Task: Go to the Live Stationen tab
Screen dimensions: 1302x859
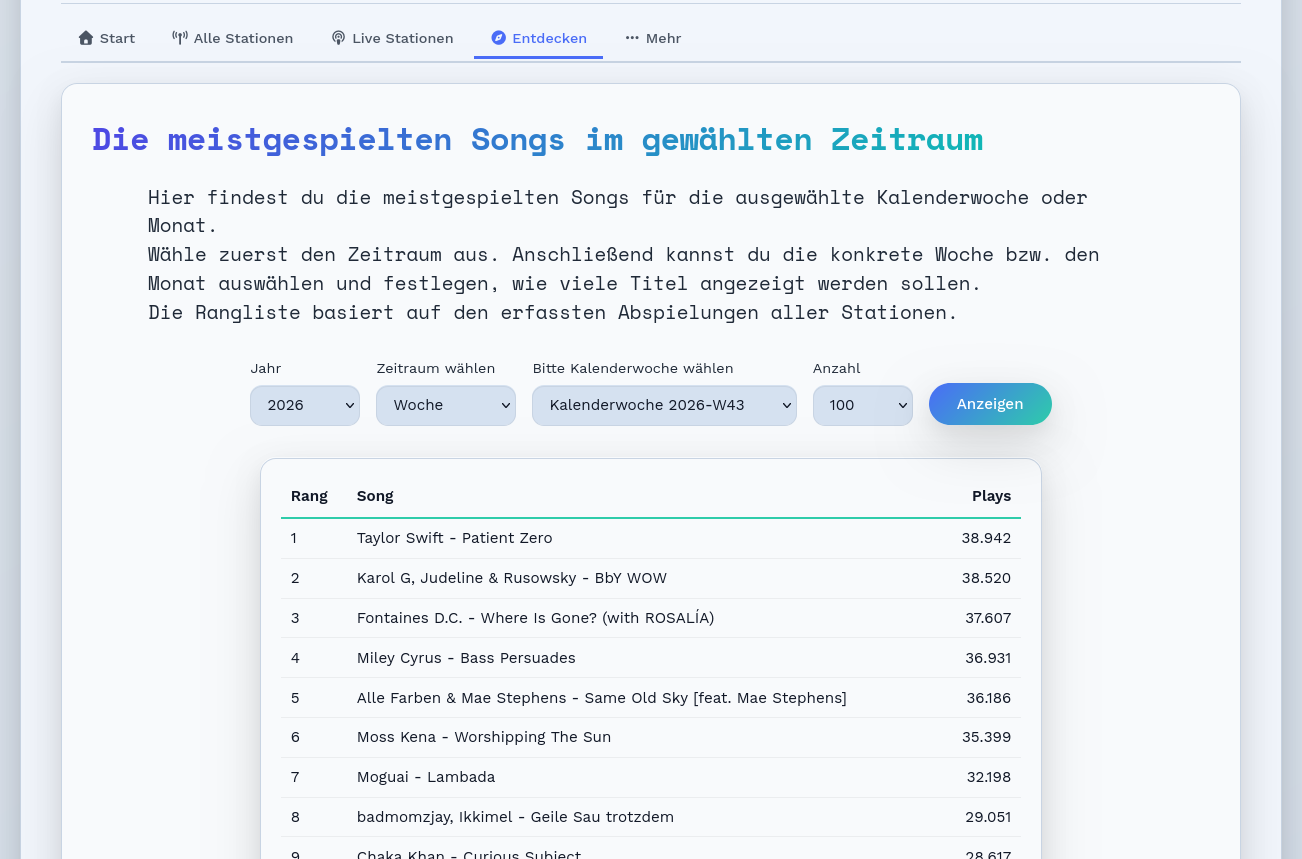Action: click(392, 38)
